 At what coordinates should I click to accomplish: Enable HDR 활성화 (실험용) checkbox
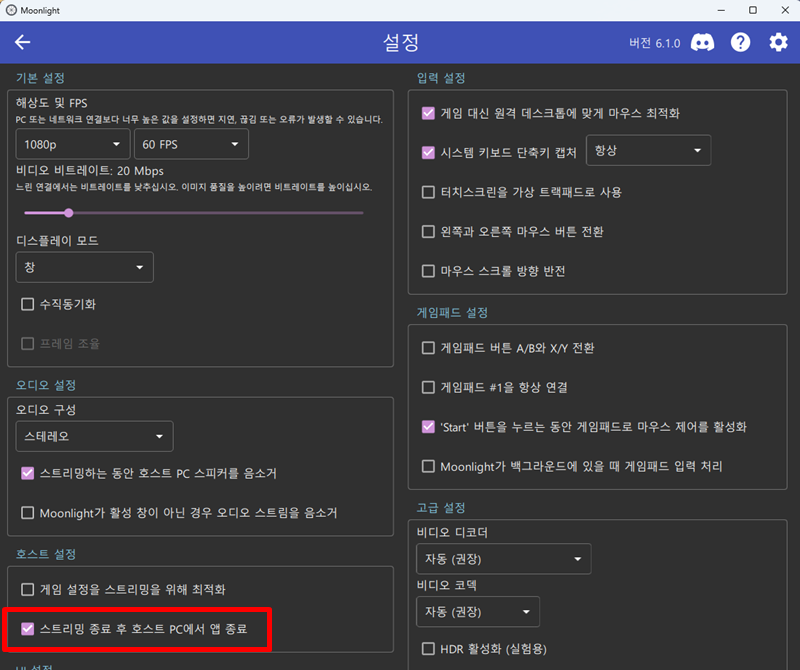[428, 649]
